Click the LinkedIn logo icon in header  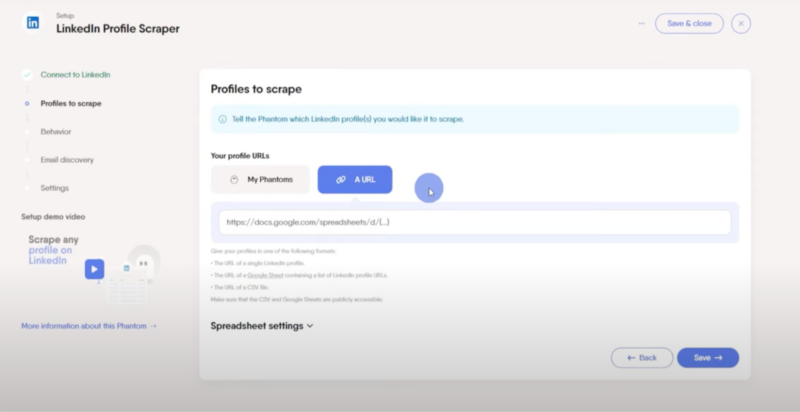click(x=33, y=23)
